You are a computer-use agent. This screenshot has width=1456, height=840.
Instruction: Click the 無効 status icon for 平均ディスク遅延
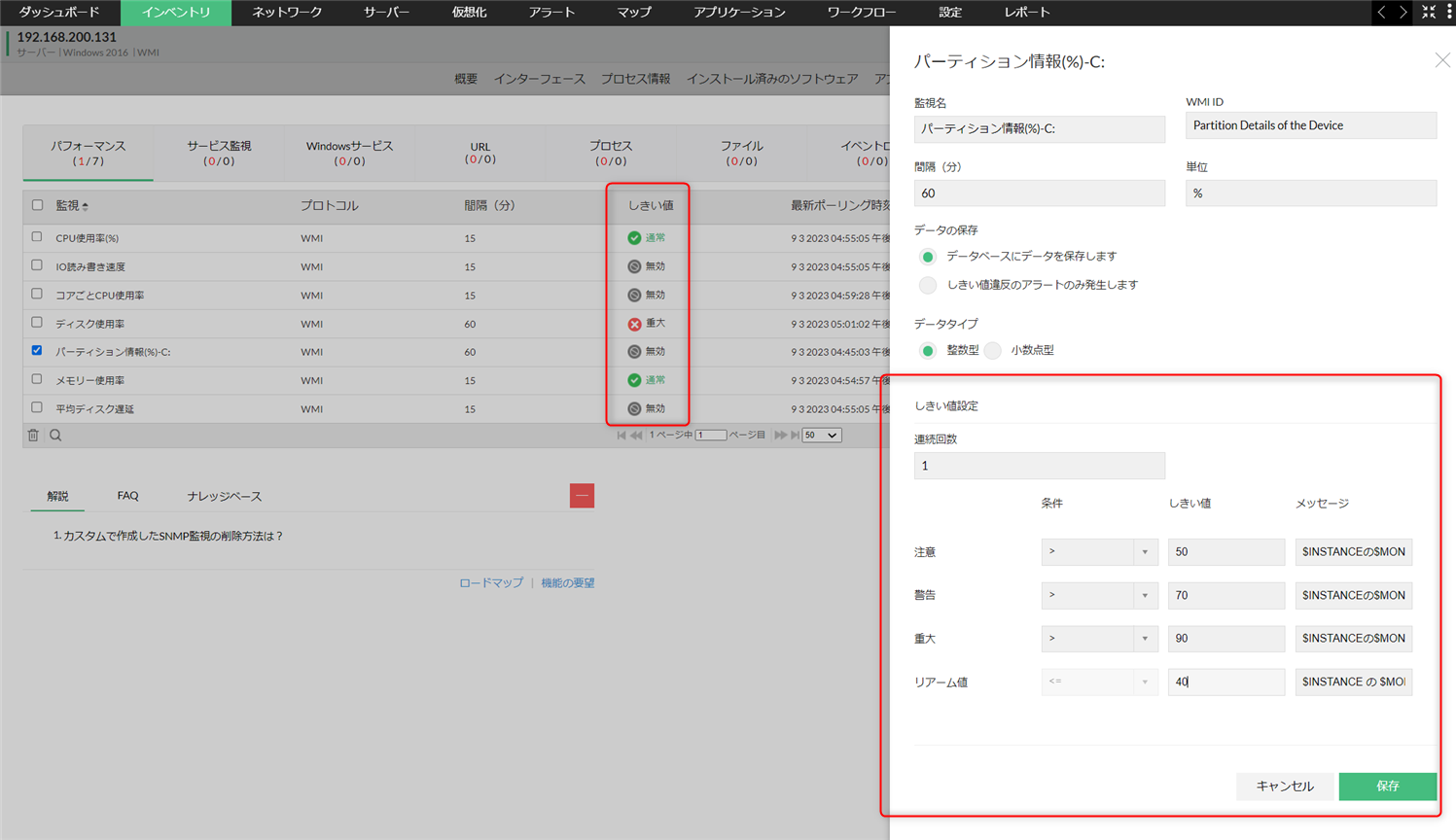click(634, 409)
